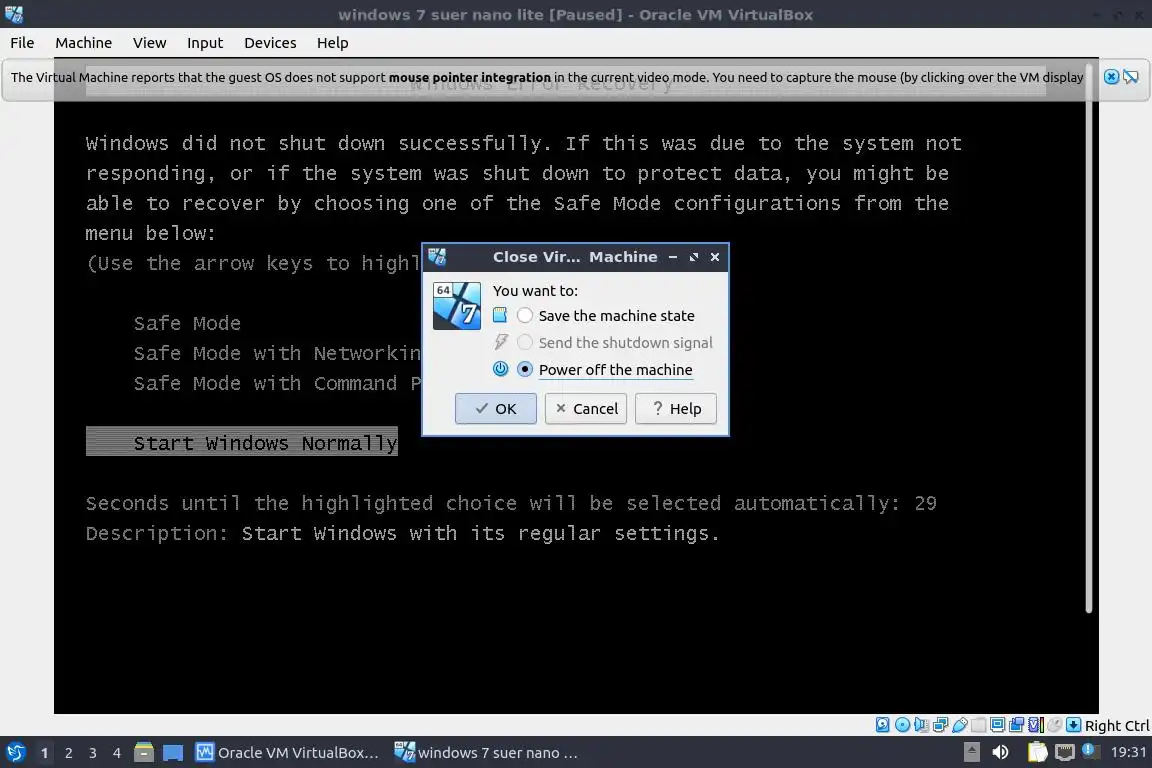Open the Devices menu
The width and height of the screenshot is (1152, 768).
click(x=270, y=43)
